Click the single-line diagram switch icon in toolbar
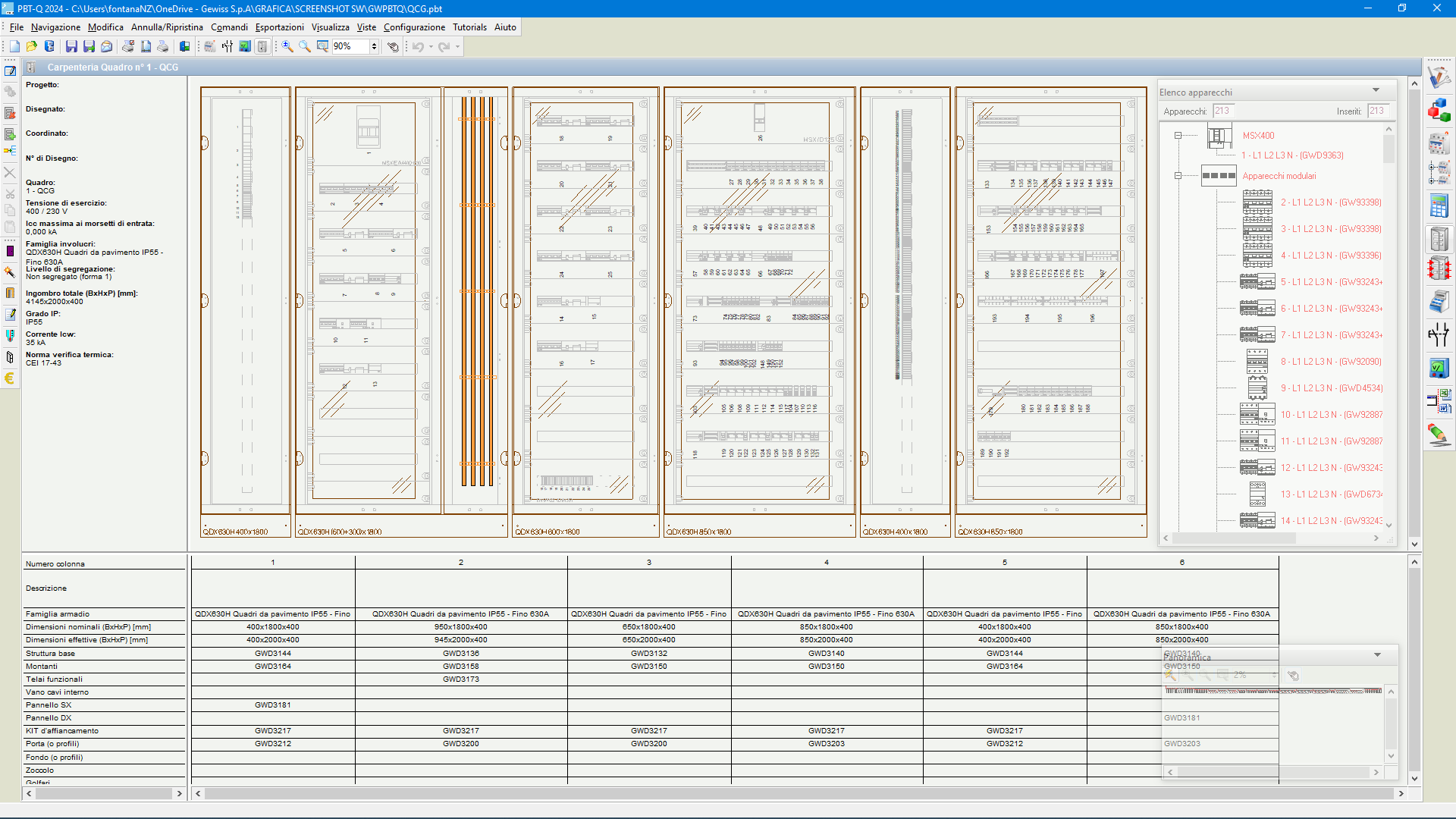Screen dimensions: 1456x819 pyautogui.click(x=227, y=47)
